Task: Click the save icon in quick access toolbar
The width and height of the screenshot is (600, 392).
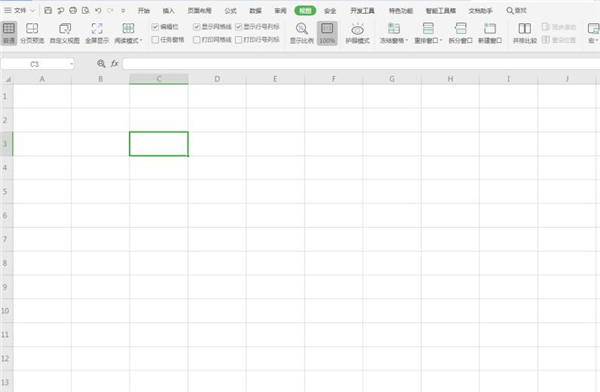Action: pos(48,10)
